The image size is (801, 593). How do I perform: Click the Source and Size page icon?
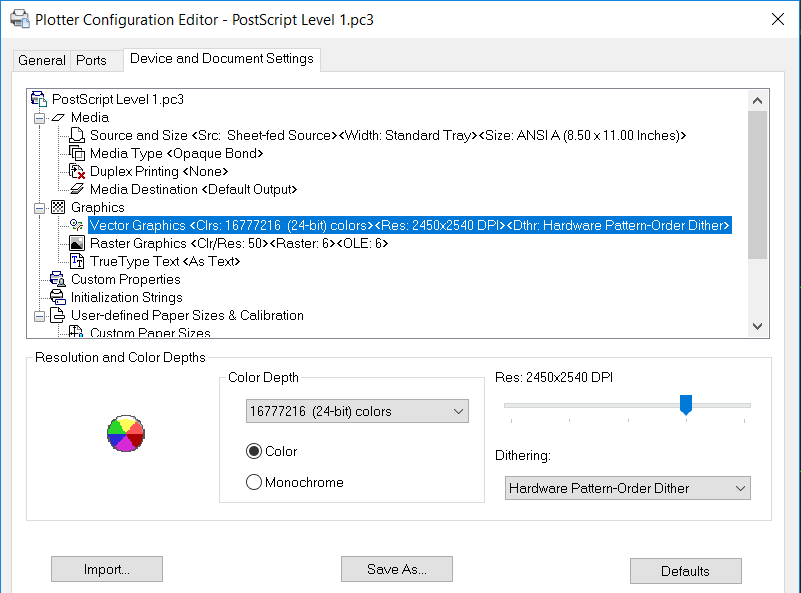pos(77,135)
